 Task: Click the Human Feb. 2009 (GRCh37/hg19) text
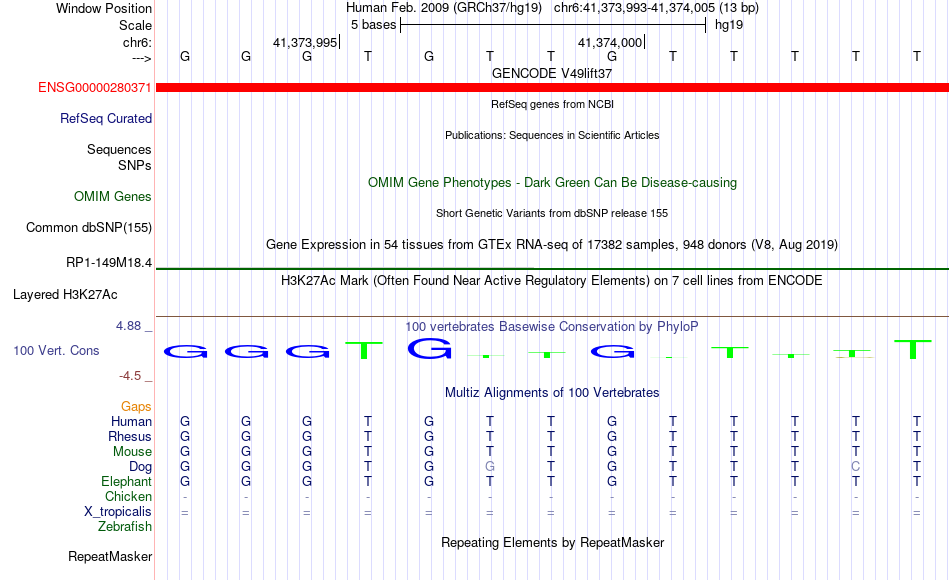[x=443, y=8]
